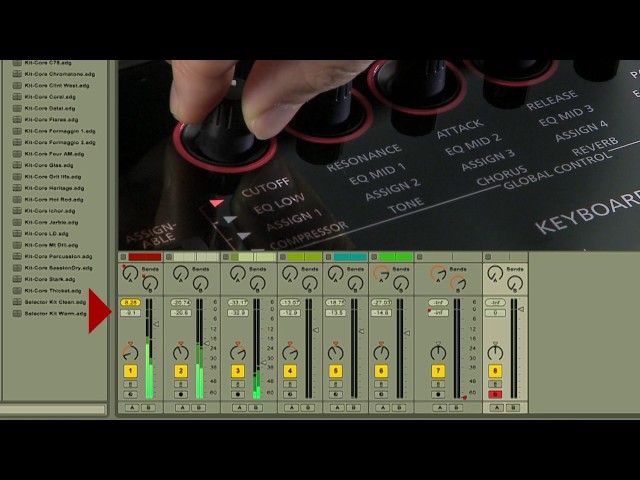Select Kit-Core SessionDry.adg preset
Image resolution: width=640 pixels, height=480 pixels.
[58, 268]
